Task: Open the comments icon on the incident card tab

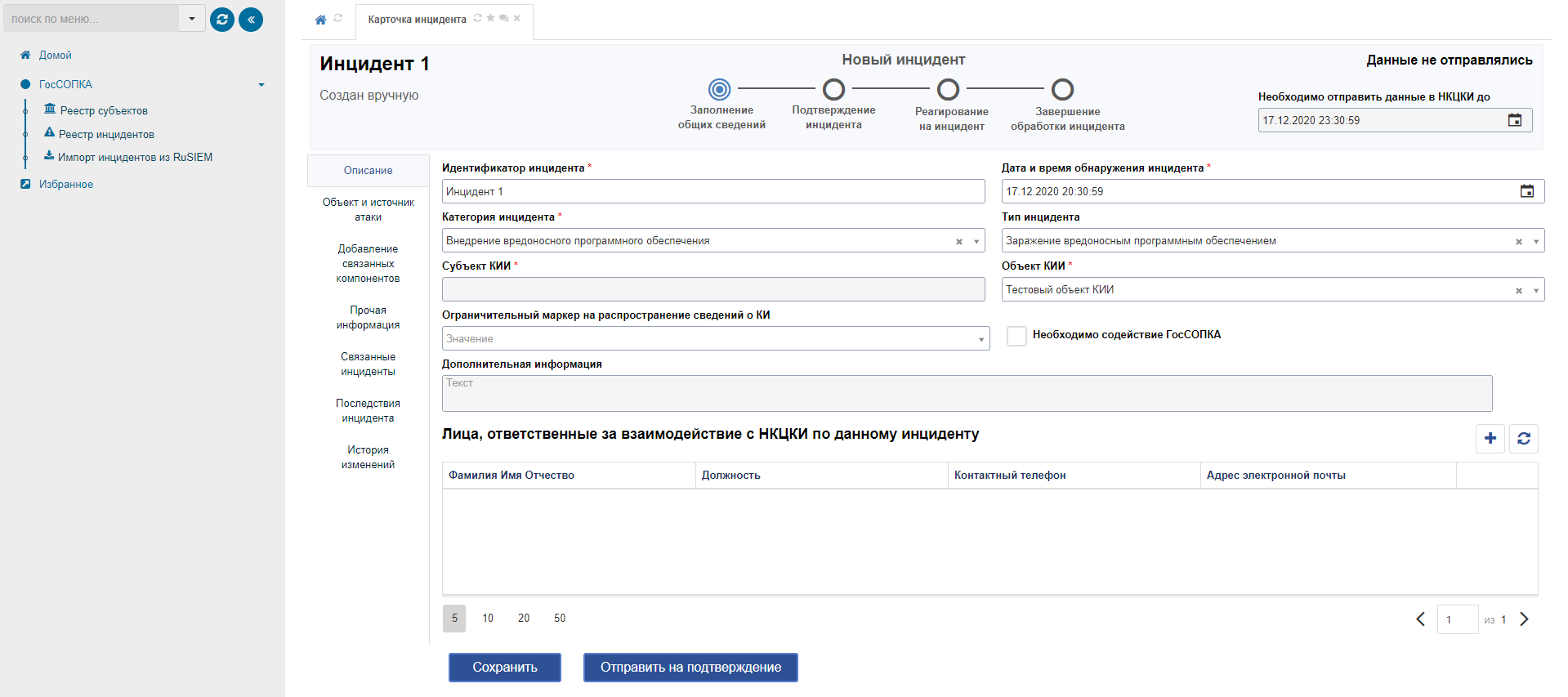Action: coord(503,18)
